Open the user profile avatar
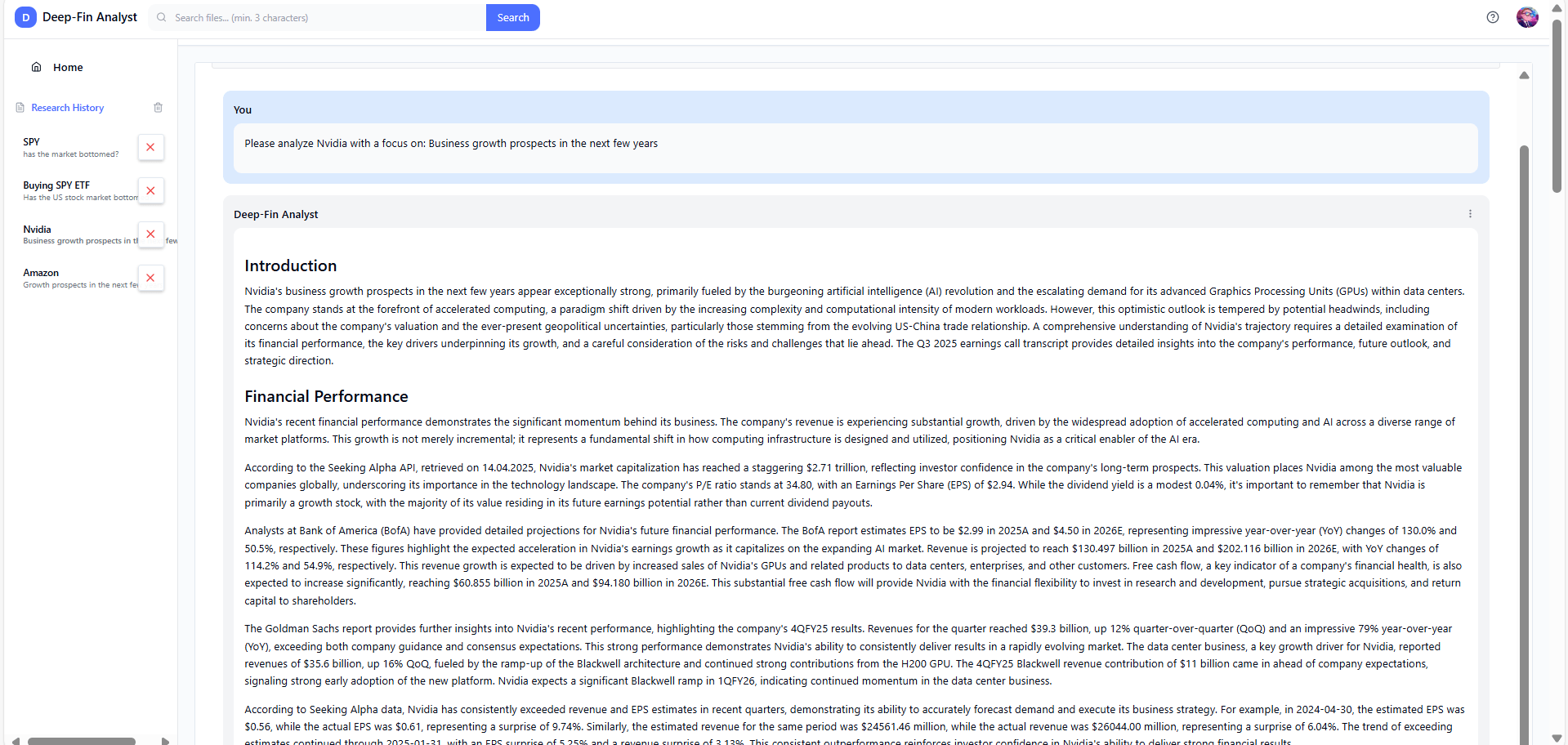 pos(1527,17)
